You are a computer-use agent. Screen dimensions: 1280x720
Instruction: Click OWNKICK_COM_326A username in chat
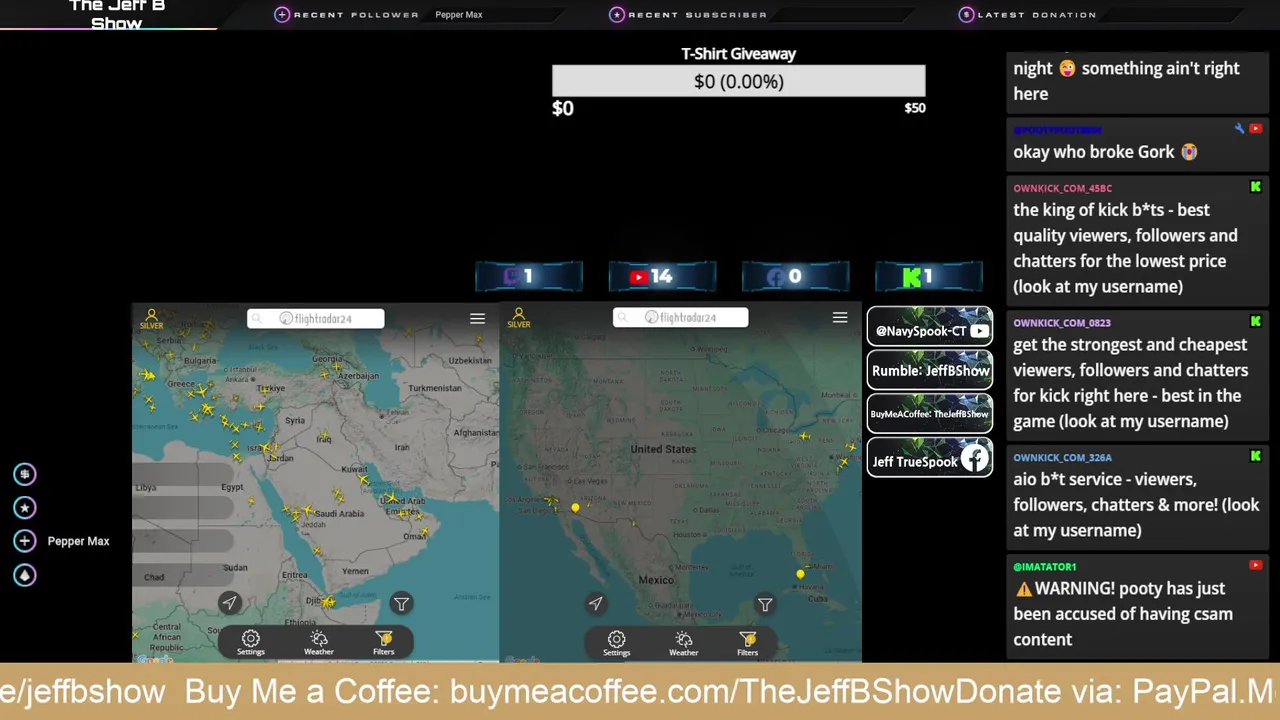tap(1062, 458)
